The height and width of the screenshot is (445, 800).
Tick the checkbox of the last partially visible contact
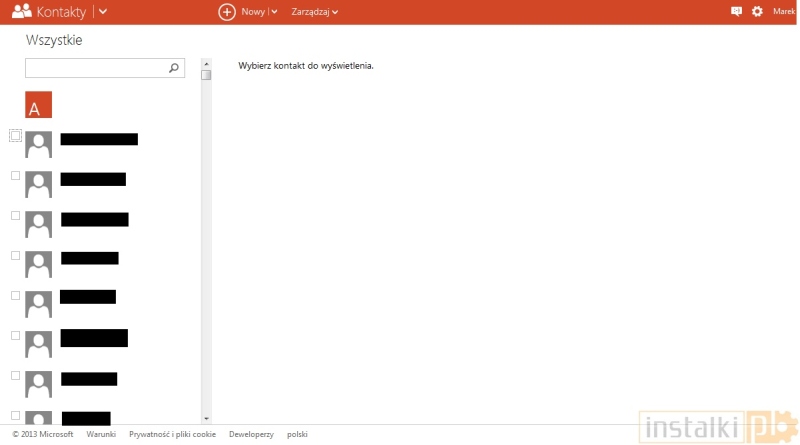pos(15,415)
